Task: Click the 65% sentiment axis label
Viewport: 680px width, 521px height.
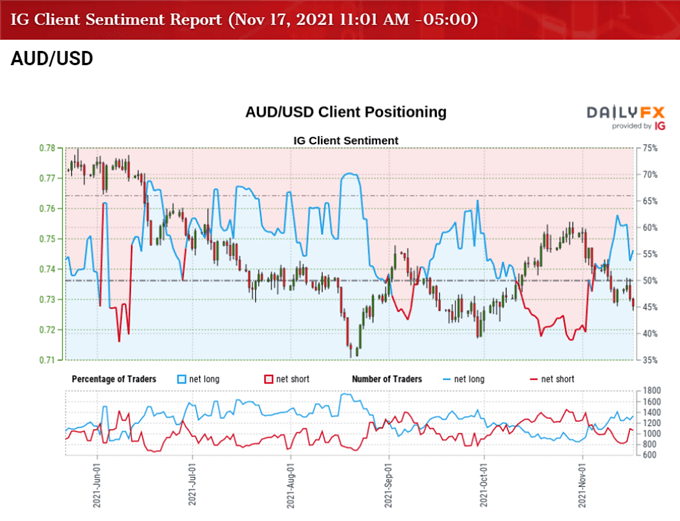Action: [650, 201]
